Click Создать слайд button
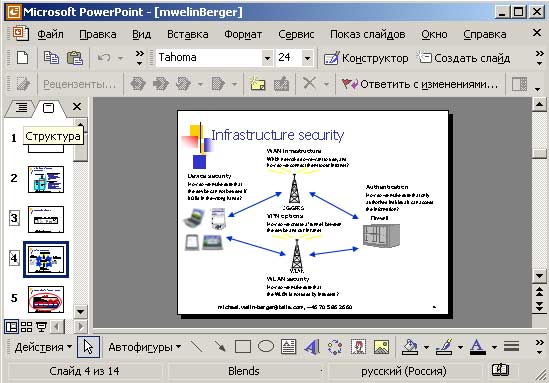Screen dimensions: 549x383 click(x=464, y=58)
